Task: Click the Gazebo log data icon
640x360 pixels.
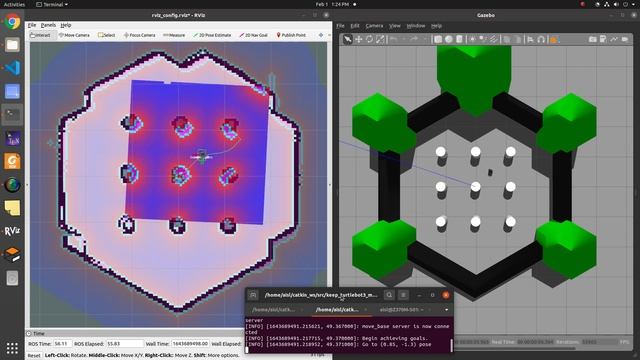Action: click(x=603, y=39)
